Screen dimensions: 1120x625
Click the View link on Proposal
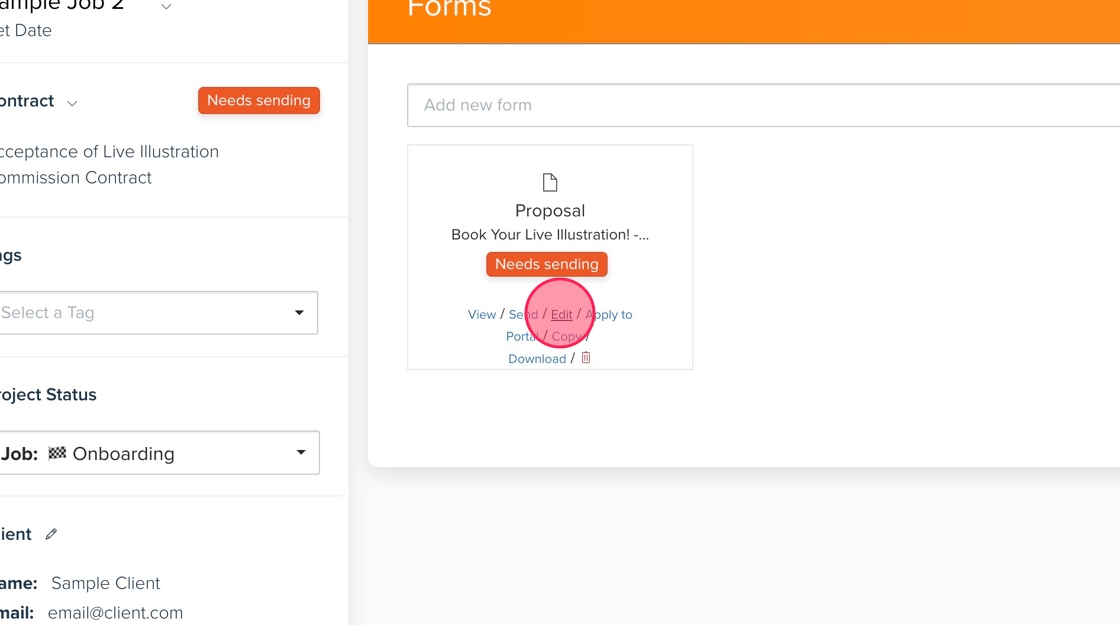tap(482, 314)
